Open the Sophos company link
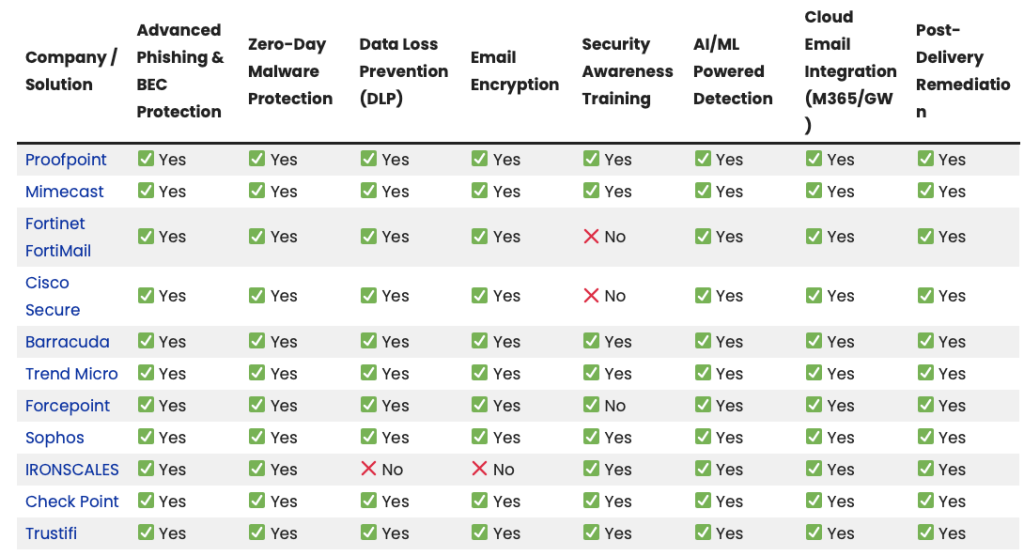Viewport: 1024px width, 556px height. point(54,438)
